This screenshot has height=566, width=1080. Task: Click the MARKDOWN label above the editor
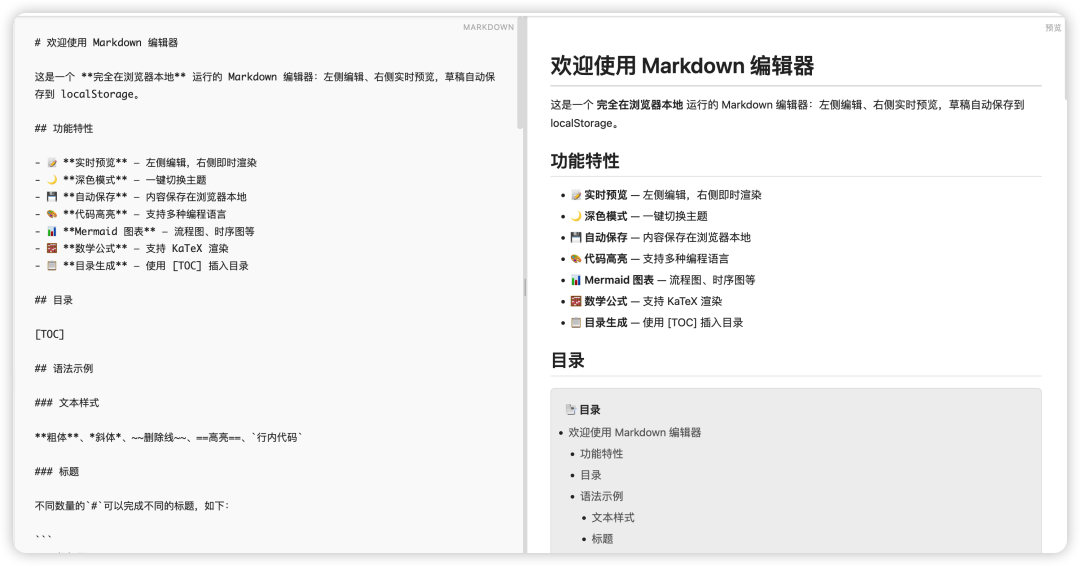point(488,28)
